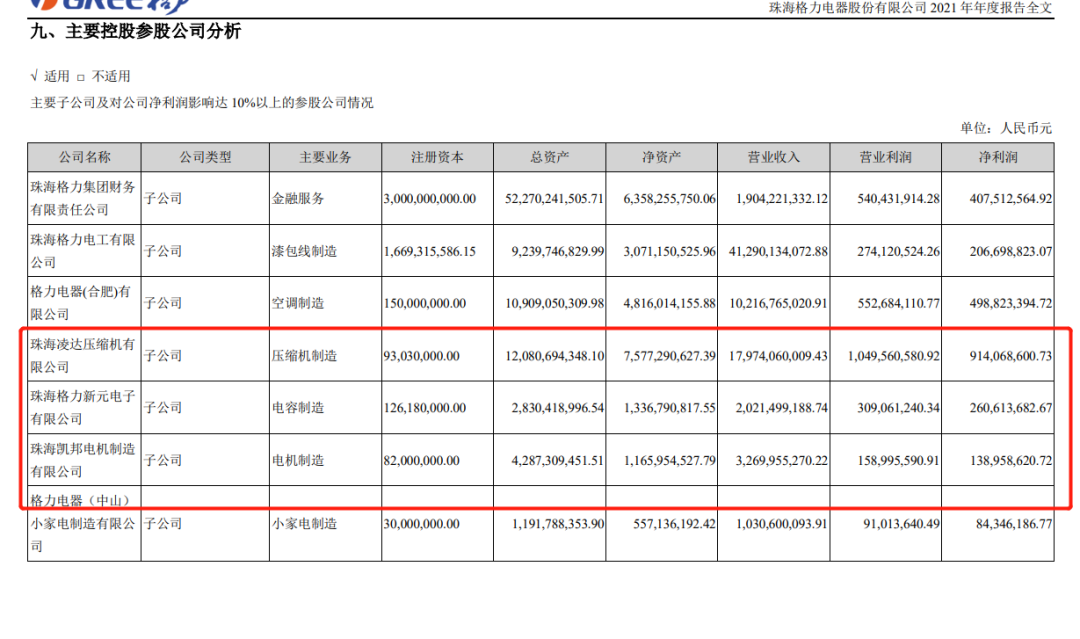Click registered capital 126,180,000.00

coord(425,408)
